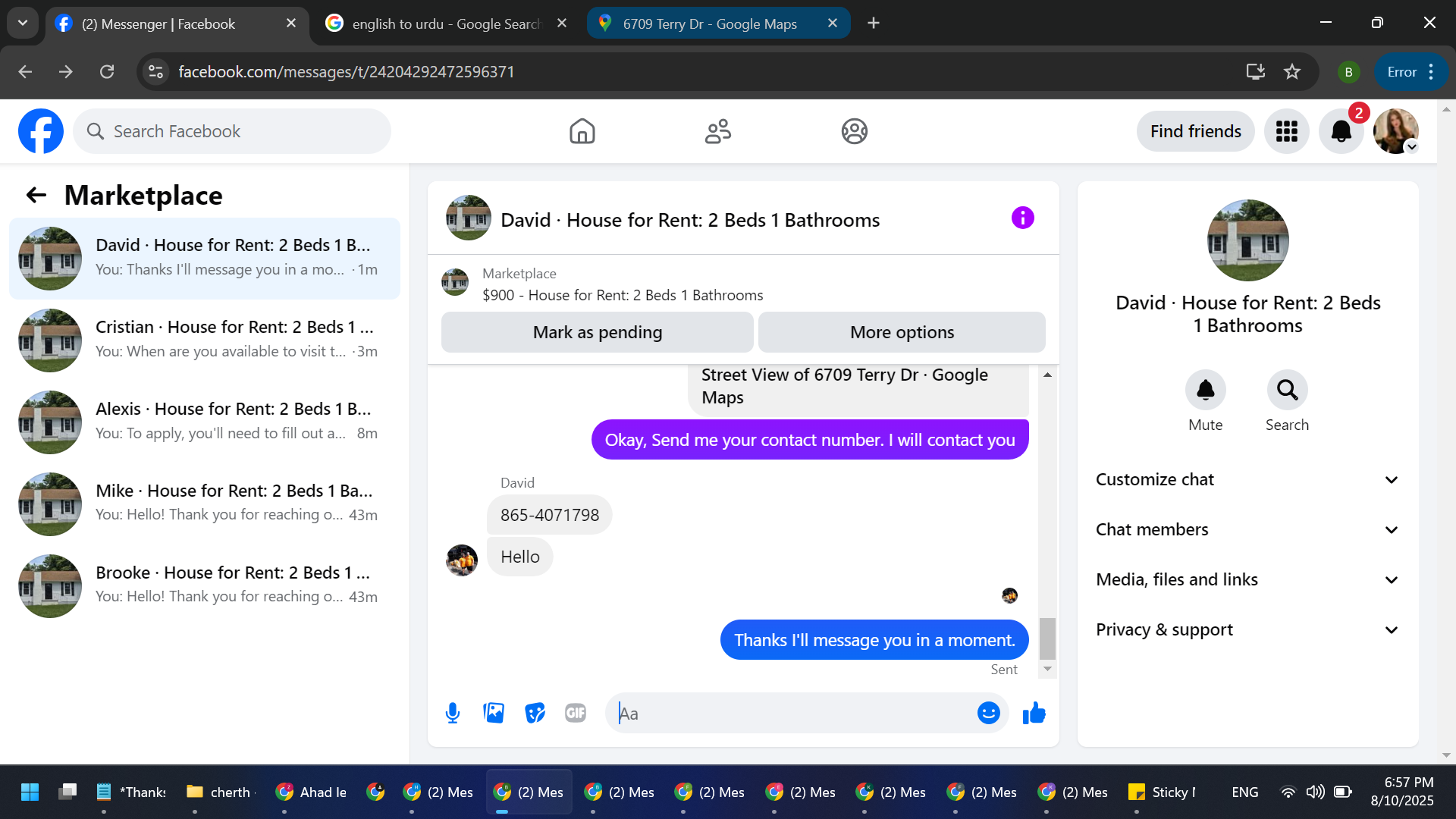Open the notifications bell
Image resolution: width=1456 pixels, height=819 pixels.
[1341, 131]
